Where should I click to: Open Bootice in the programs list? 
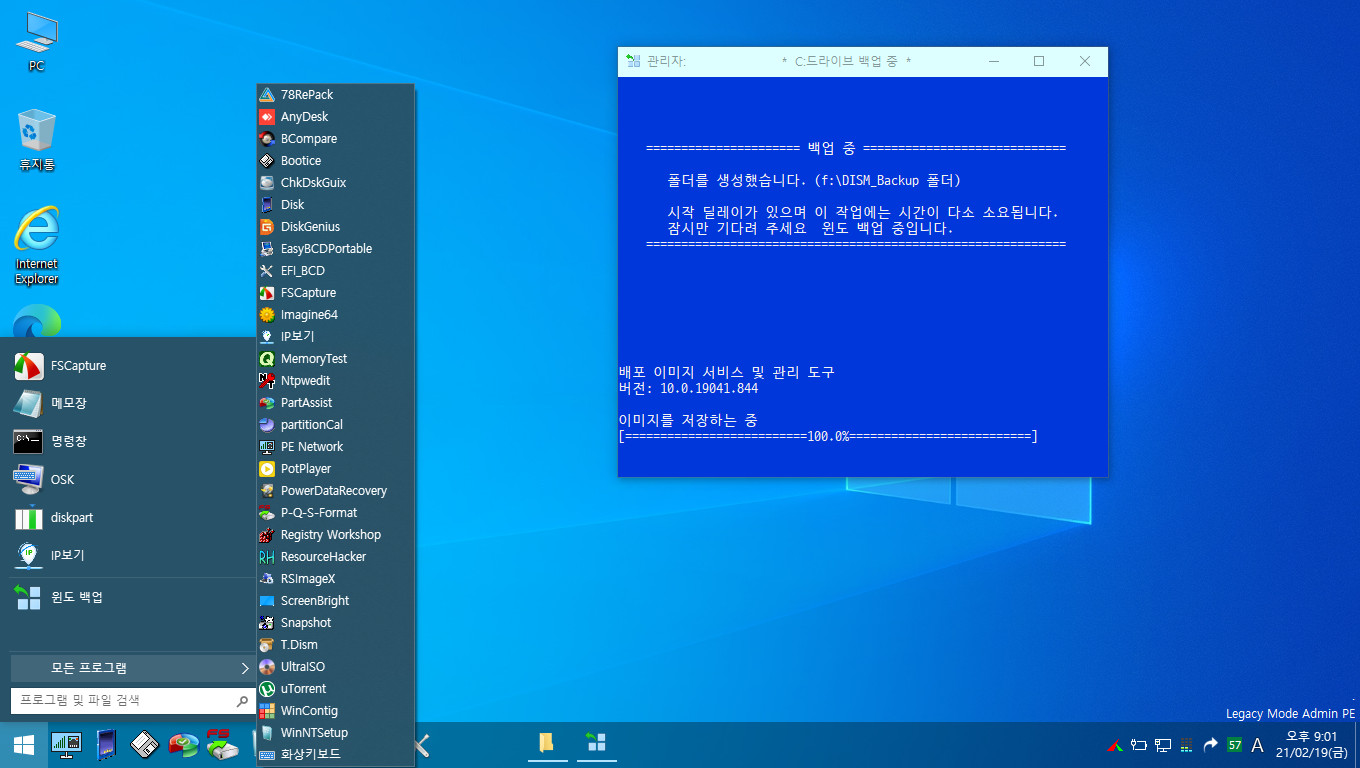point(335,160)
